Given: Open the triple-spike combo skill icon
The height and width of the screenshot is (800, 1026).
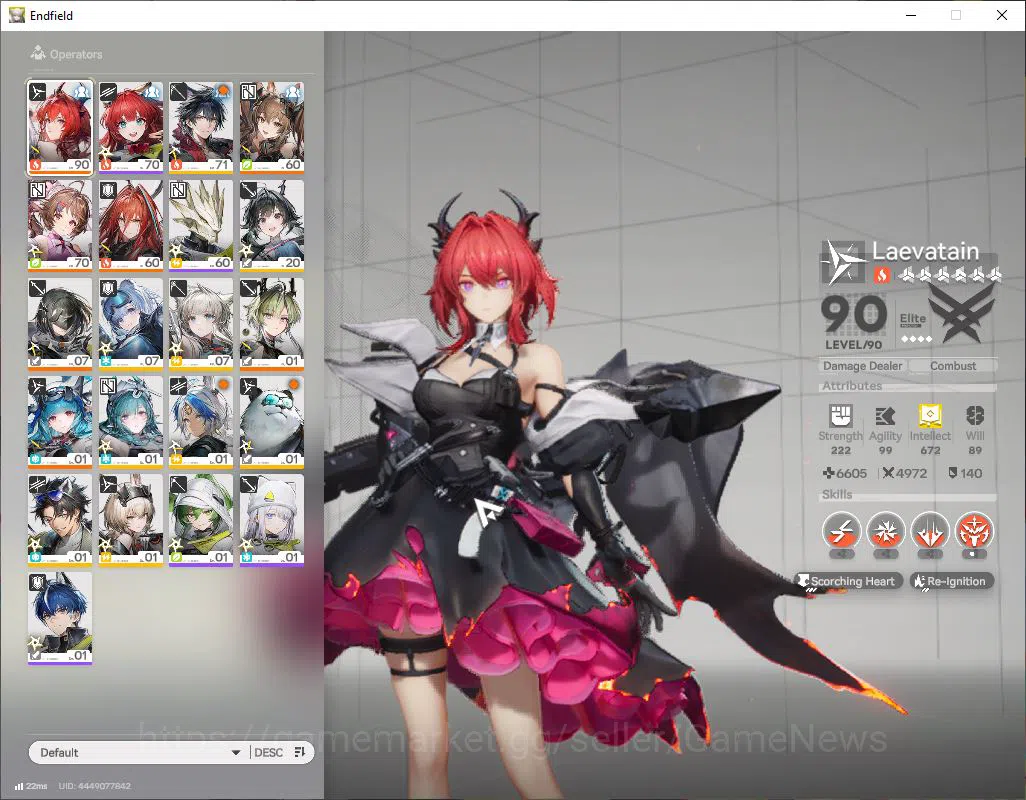Looking at the screenshot, I should click(x=930, y=530).
